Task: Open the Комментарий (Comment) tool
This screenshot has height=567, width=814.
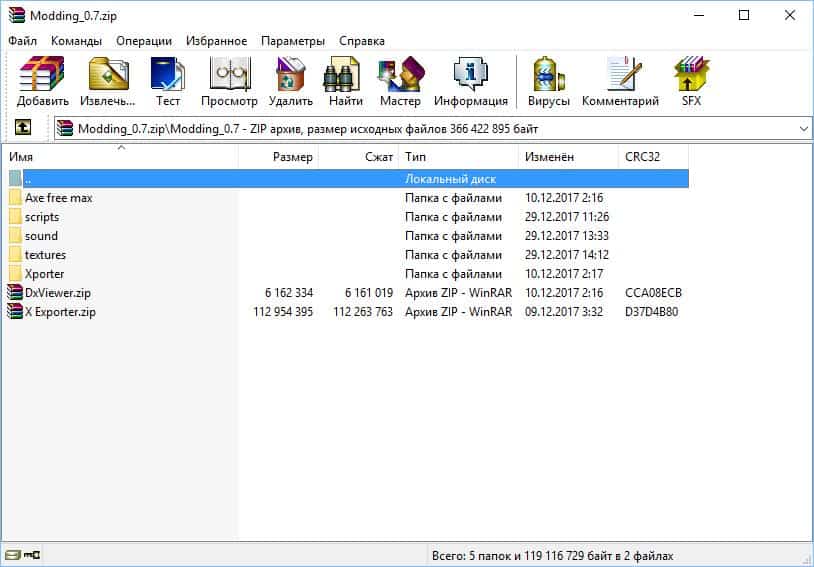Action: pyautogui.click(x=620, y=81)
